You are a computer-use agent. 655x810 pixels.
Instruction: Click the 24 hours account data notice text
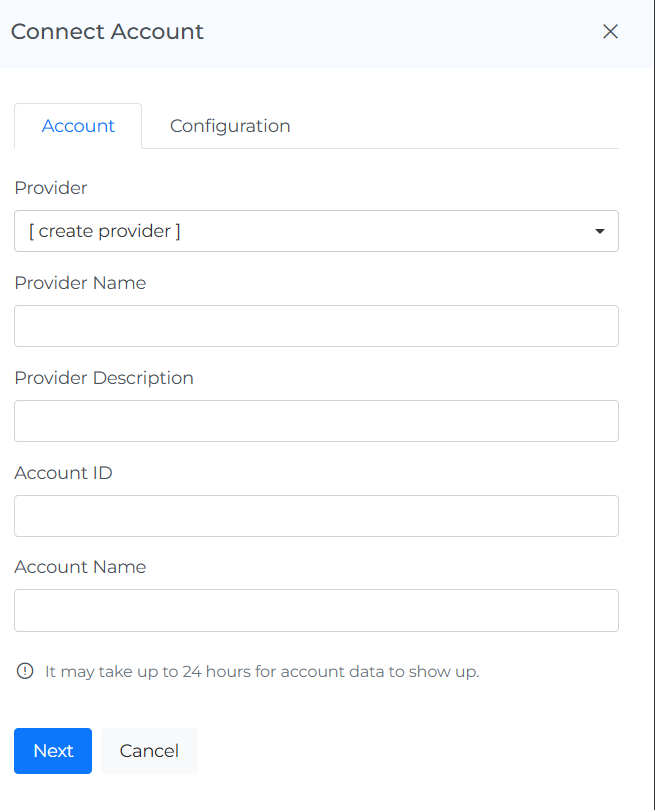click(262, 671)
